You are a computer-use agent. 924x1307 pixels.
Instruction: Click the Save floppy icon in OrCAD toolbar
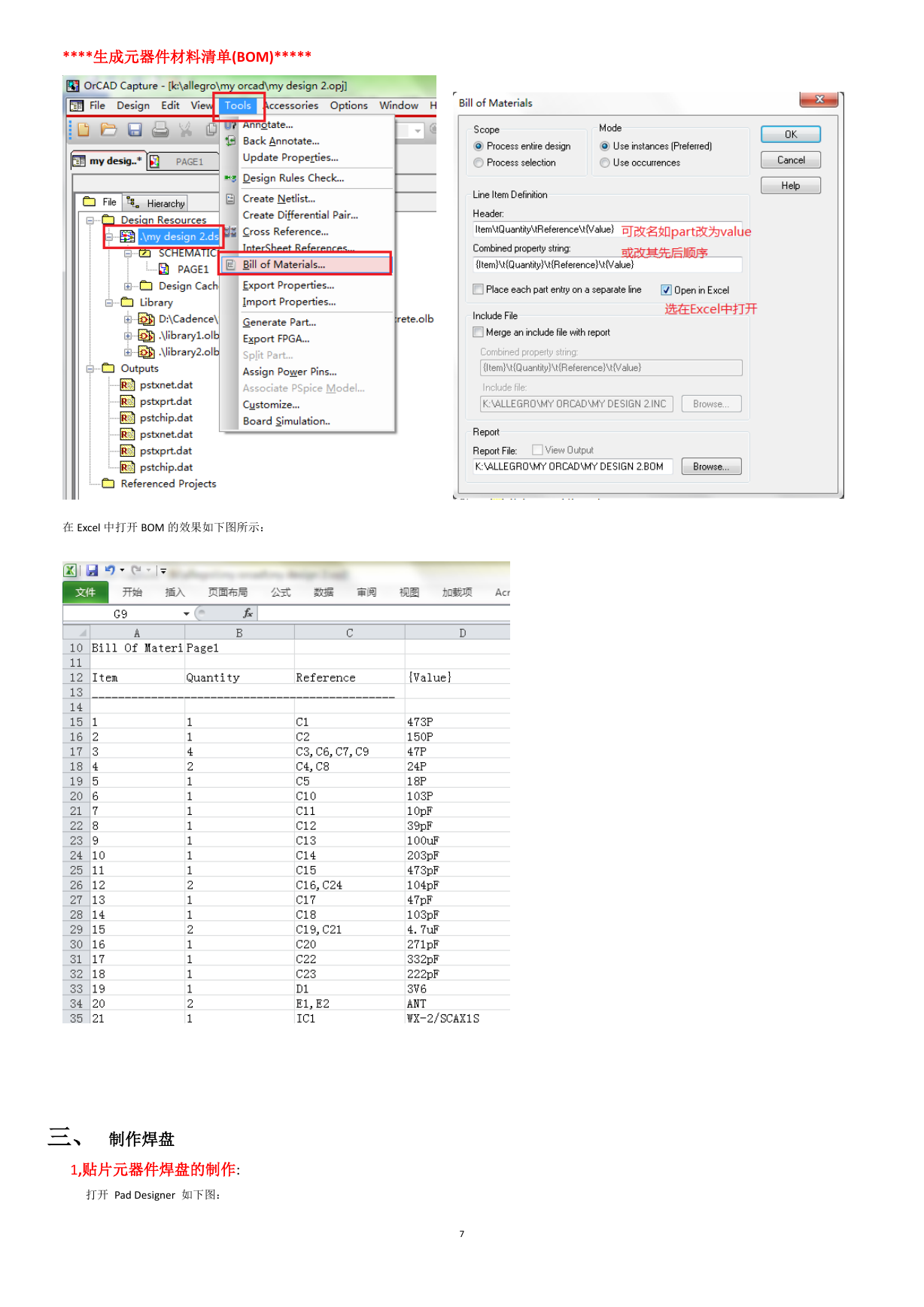pos(135,130)
